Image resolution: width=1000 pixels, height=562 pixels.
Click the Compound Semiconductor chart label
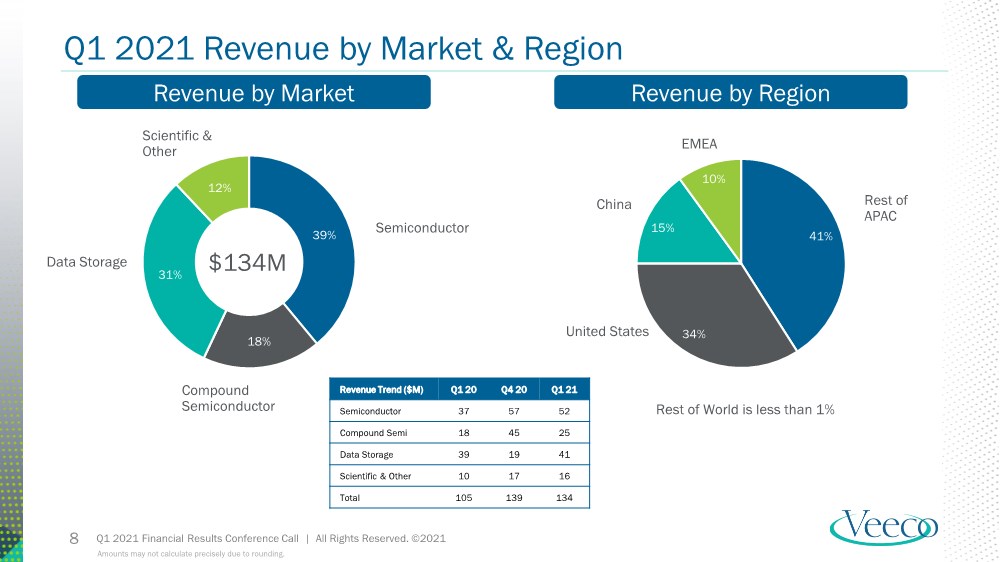click(x=228, y=398)
